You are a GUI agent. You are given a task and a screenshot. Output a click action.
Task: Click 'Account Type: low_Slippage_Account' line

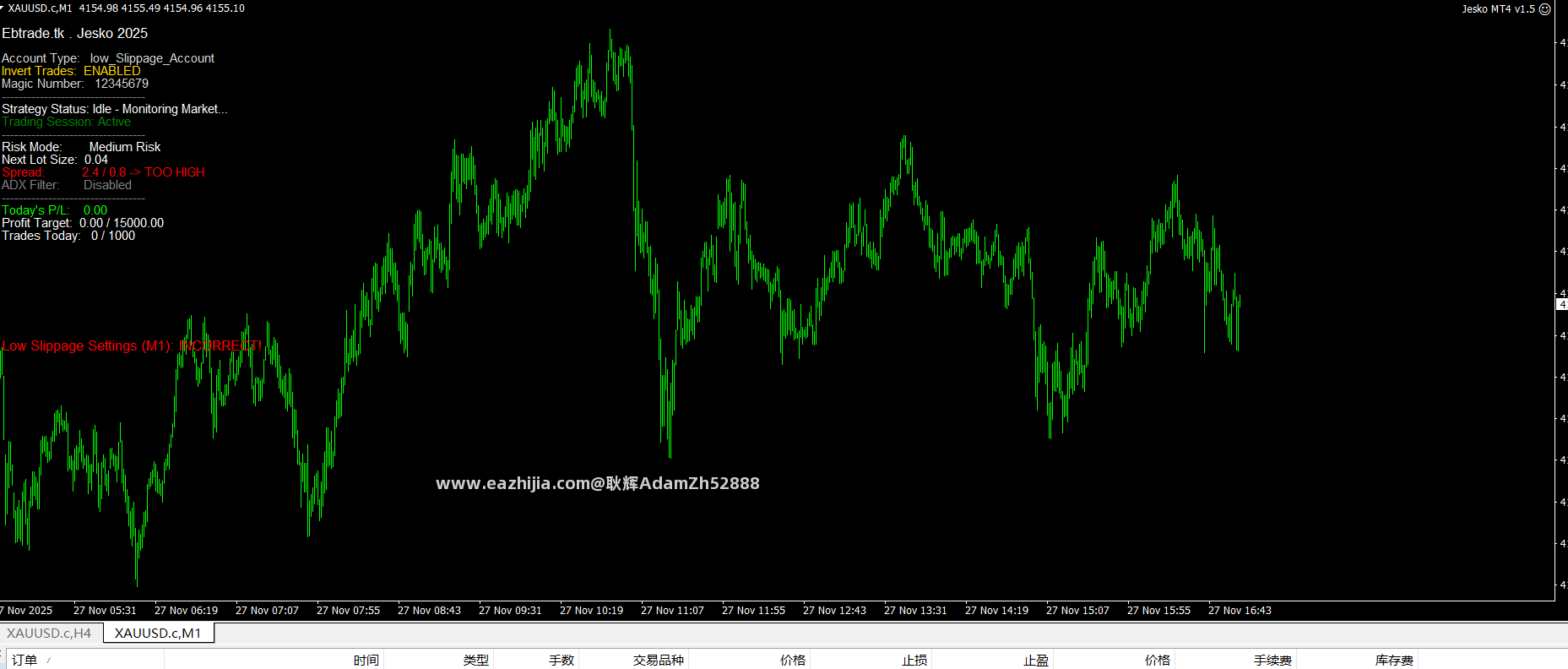click(108, 58)
